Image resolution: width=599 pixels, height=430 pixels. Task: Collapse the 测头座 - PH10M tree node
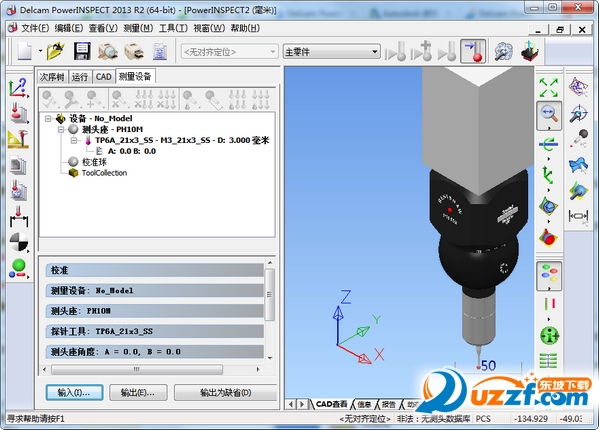61,130
